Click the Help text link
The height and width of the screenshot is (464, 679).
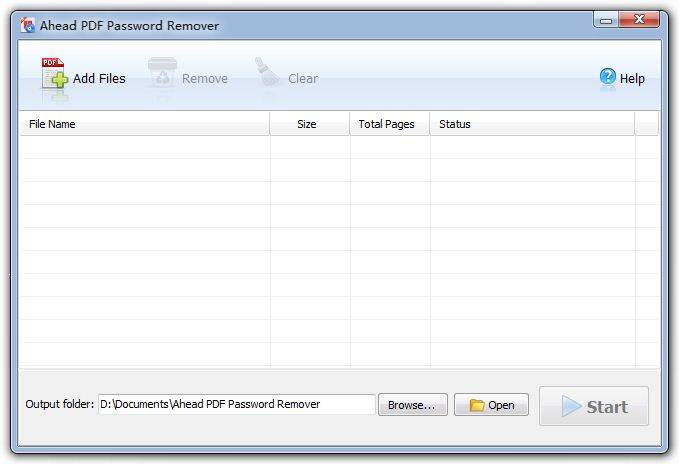[632, 79]
